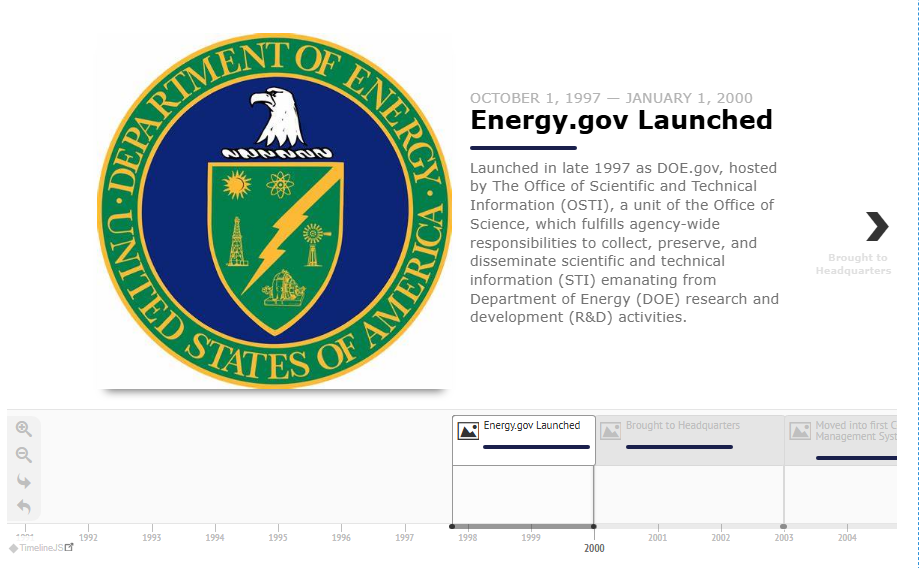The height and width of the screenshot is (568, 923).
Task: Click the 1994 label on the time axis
Action: pyautogui.click(x=215, y=537)
